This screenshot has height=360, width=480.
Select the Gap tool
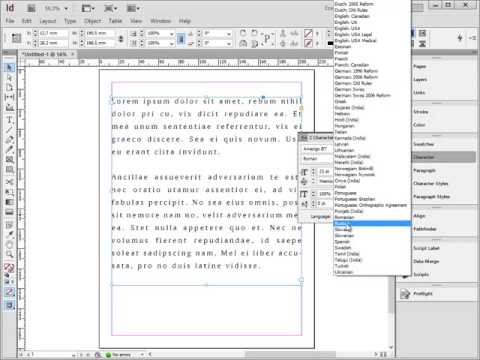[9, 97]
